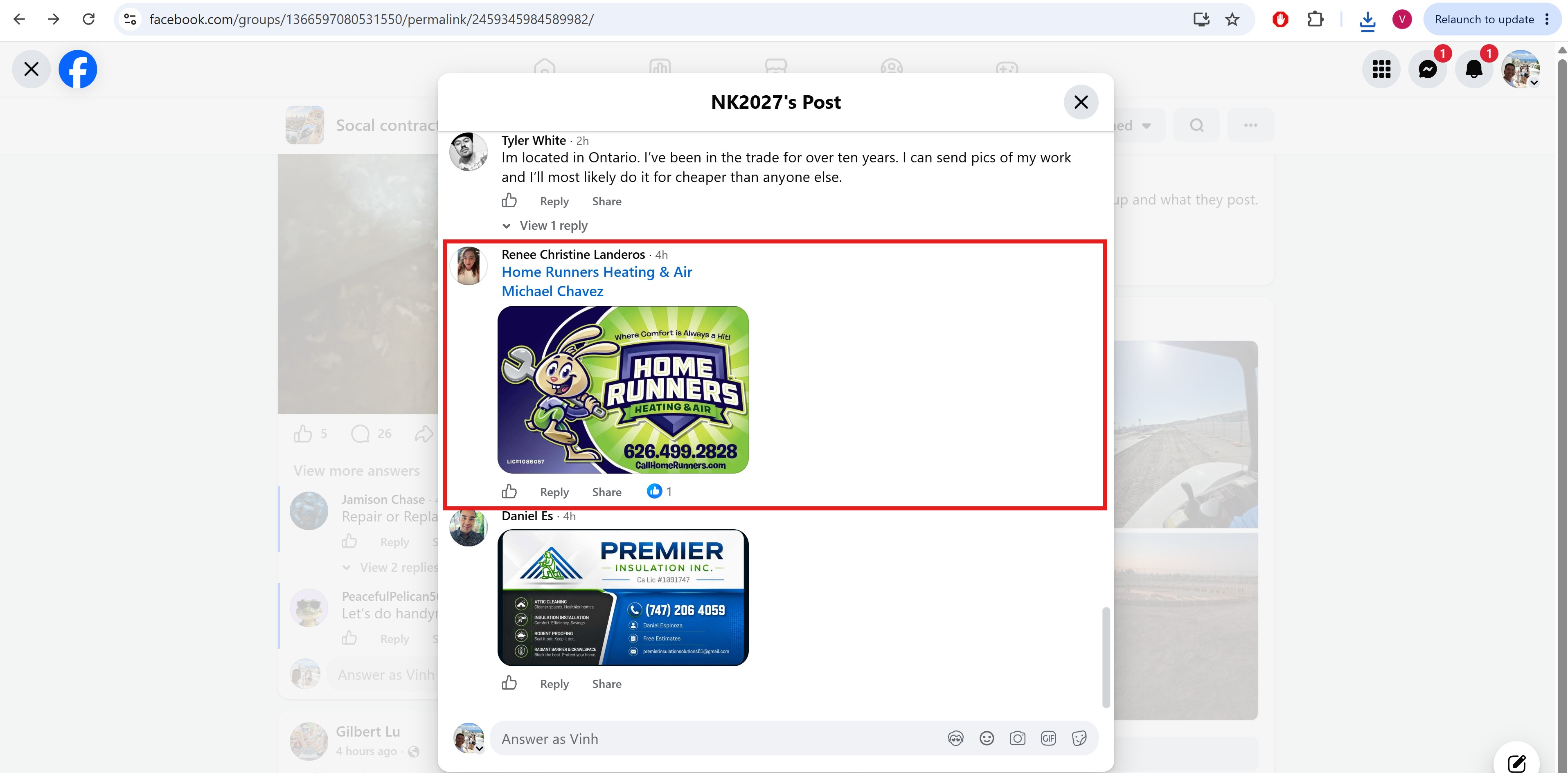This screenshot has width=1568, height=773.
Task: Open Chrome's three-dot menu
Action: click(x=1547, y=20)
